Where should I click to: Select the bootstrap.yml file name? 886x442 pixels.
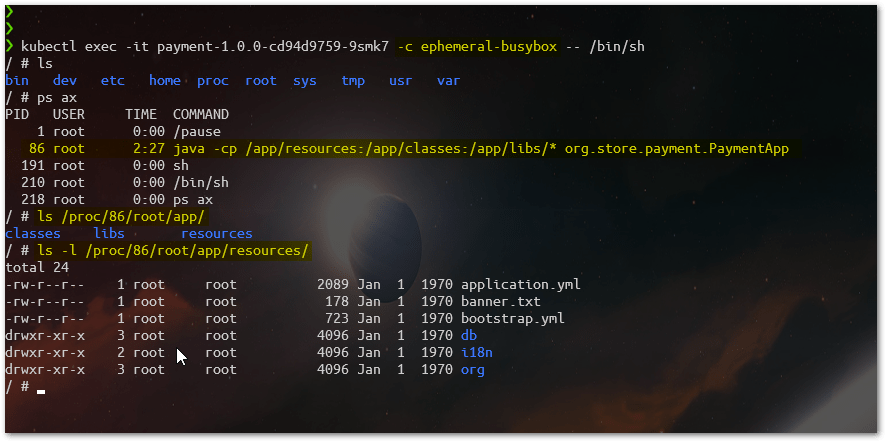(512, 319)
